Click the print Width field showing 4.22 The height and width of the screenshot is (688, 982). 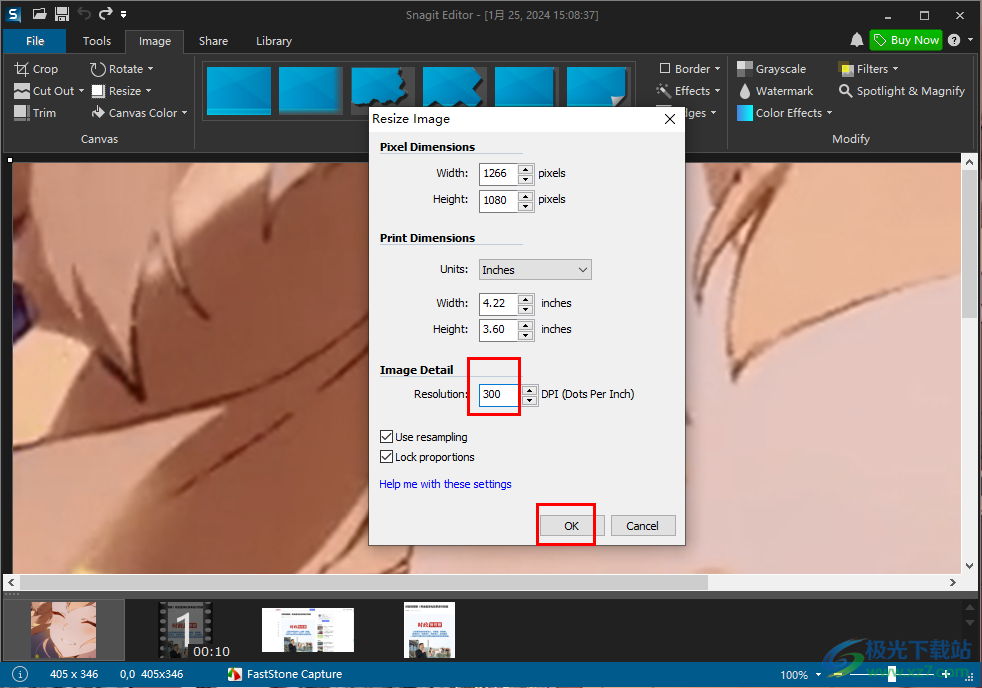click(x=499, y=304)
